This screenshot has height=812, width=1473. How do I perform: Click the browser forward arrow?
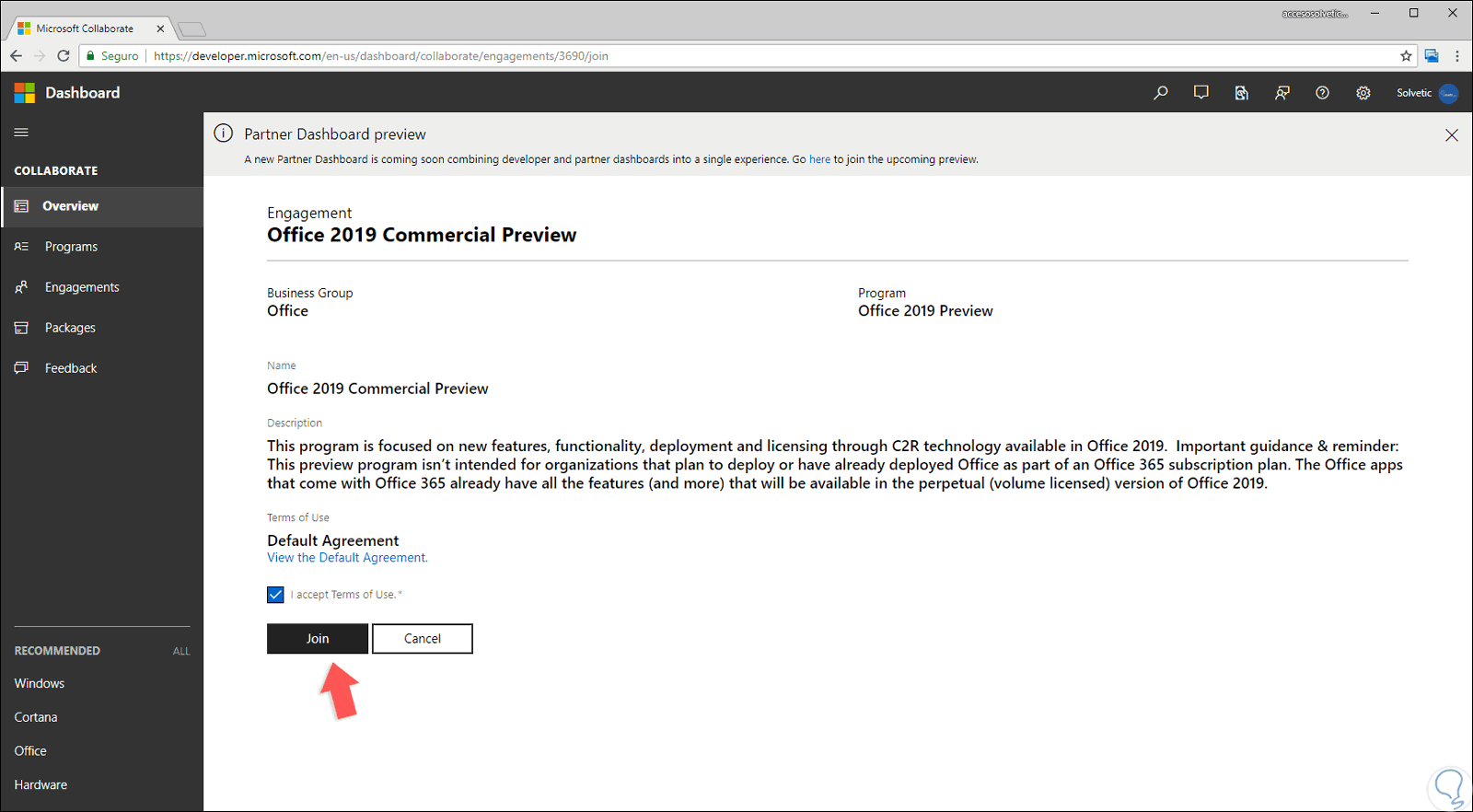pyautogui.click(x=40, y=56)
